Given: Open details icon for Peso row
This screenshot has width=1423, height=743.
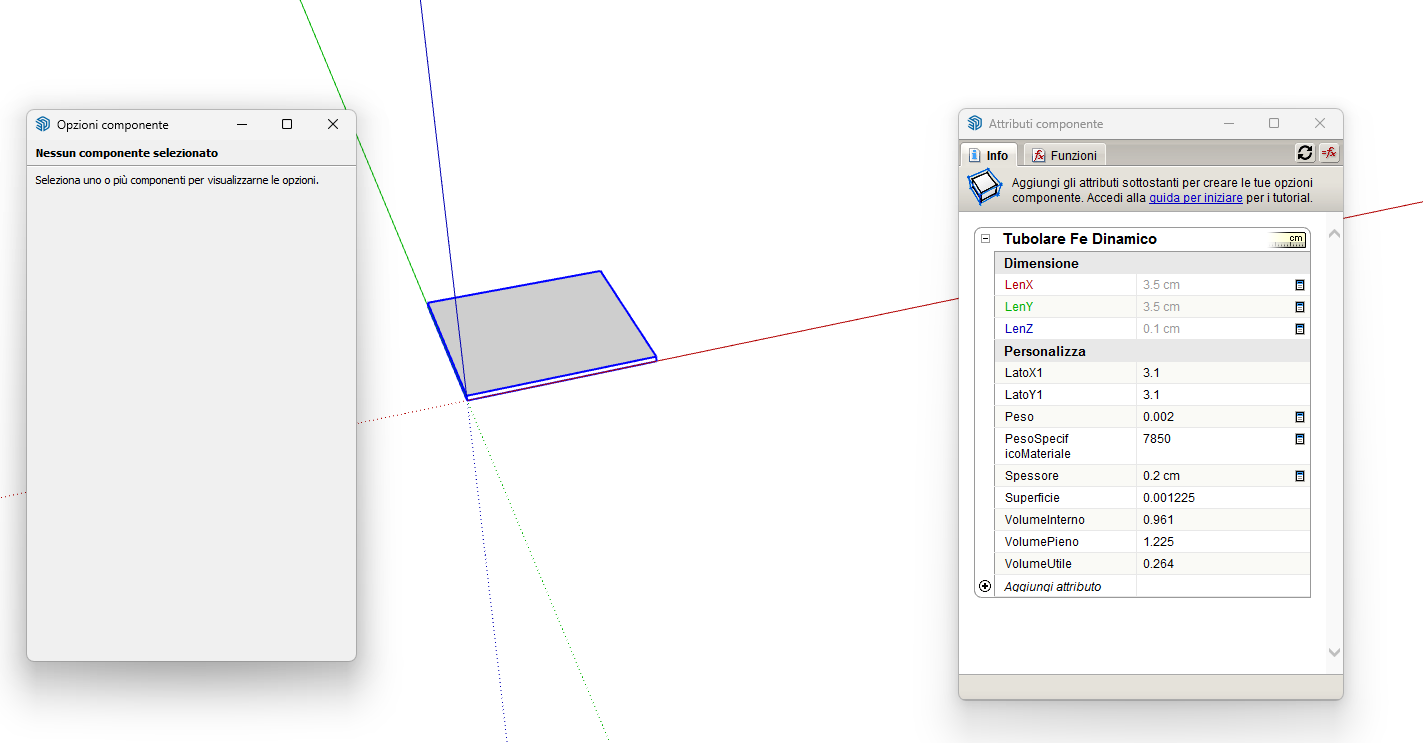Looking at the screenshot, I should pyautogui.click(x=1300, y=417).
